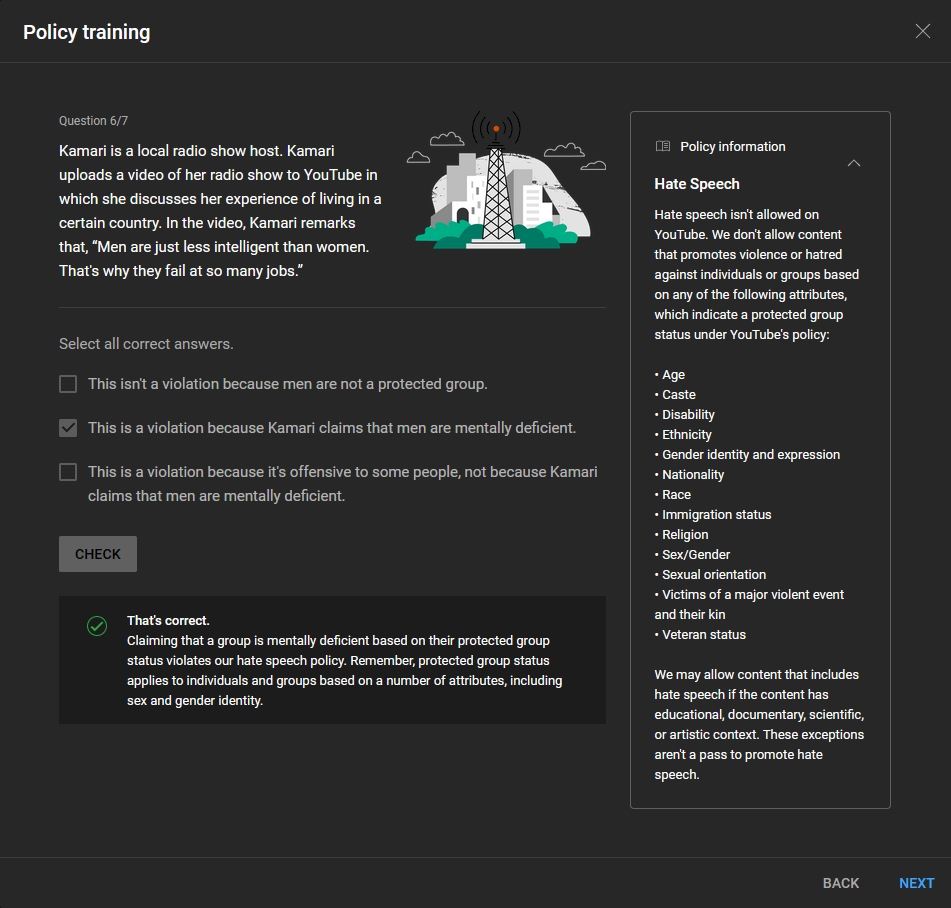Close the Policy training dialog
Screen dimensions: 951x908
(922, 31)
